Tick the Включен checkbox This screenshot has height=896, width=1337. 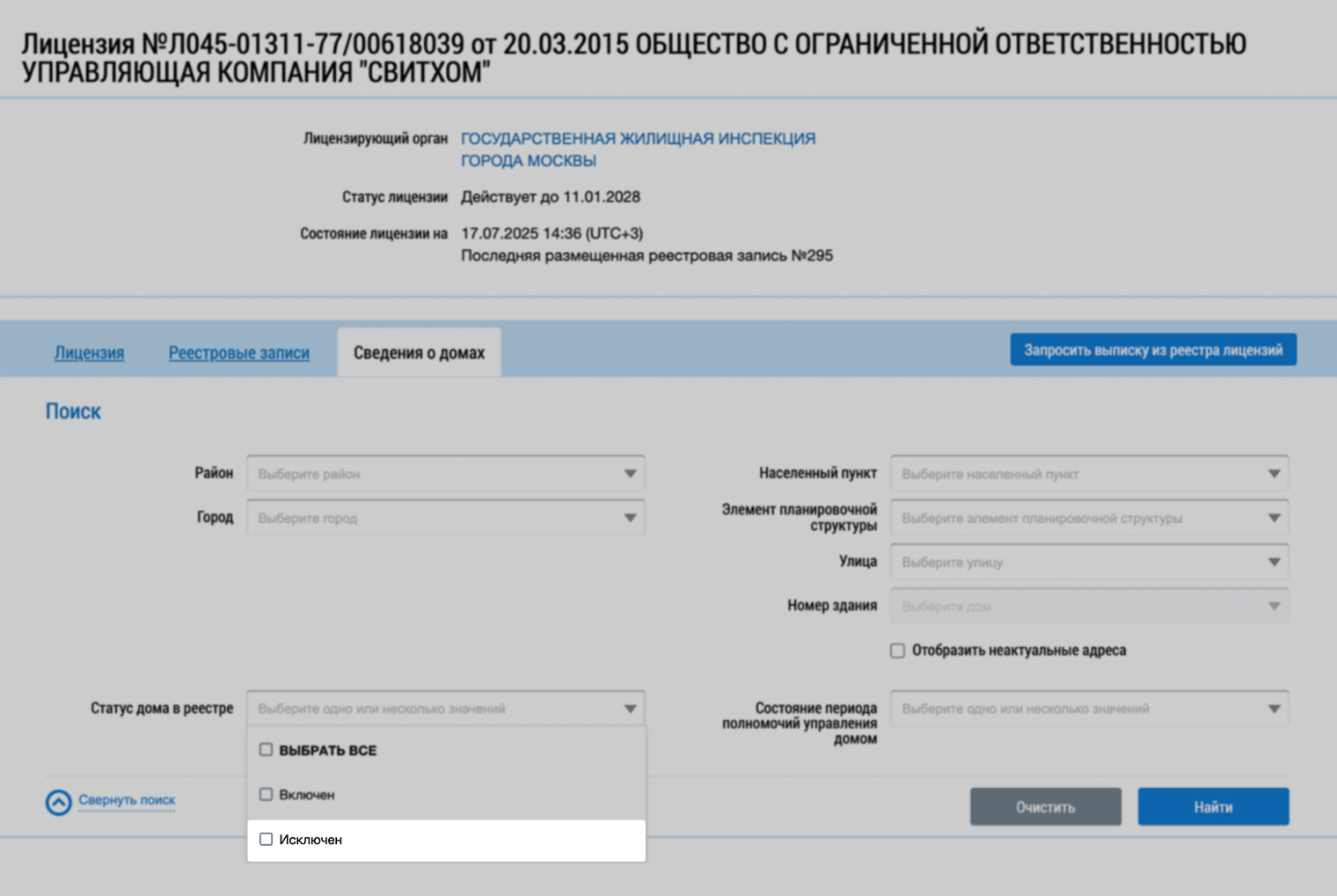coord(266,794)
